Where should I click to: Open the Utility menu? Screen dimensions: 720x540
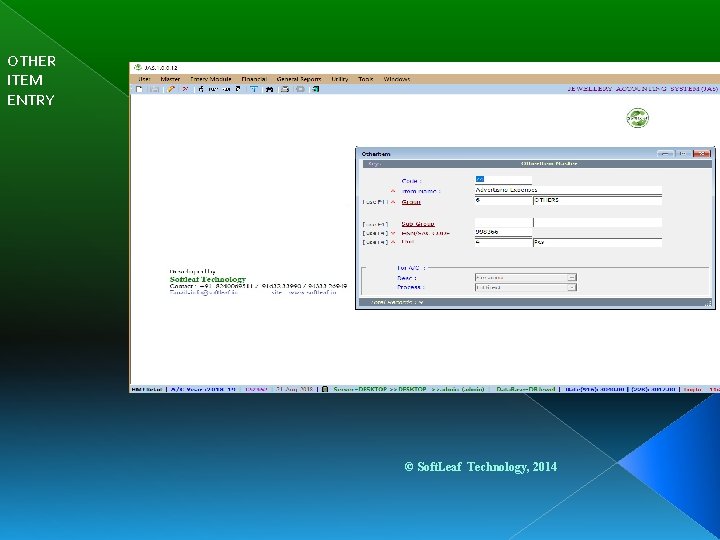point(340,79)
